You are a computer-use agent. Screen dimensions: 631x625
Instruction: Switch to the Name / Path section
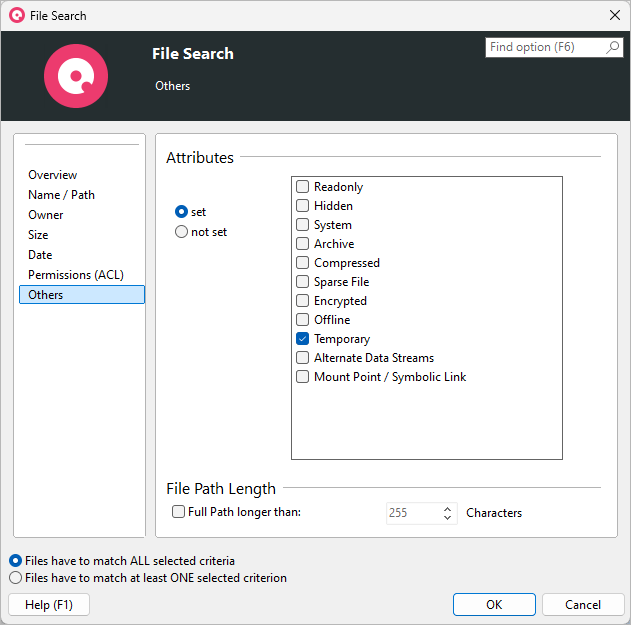point(61,195)
